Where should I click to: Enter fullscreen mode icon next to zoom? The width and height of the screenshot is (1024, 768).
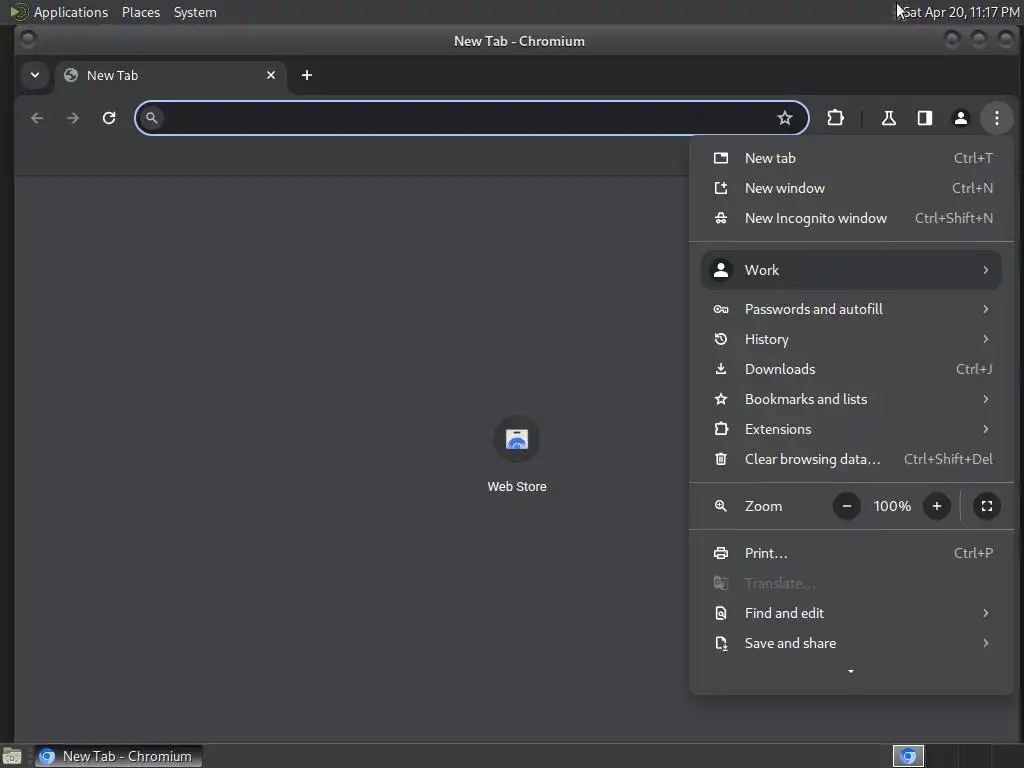(987, 506)
